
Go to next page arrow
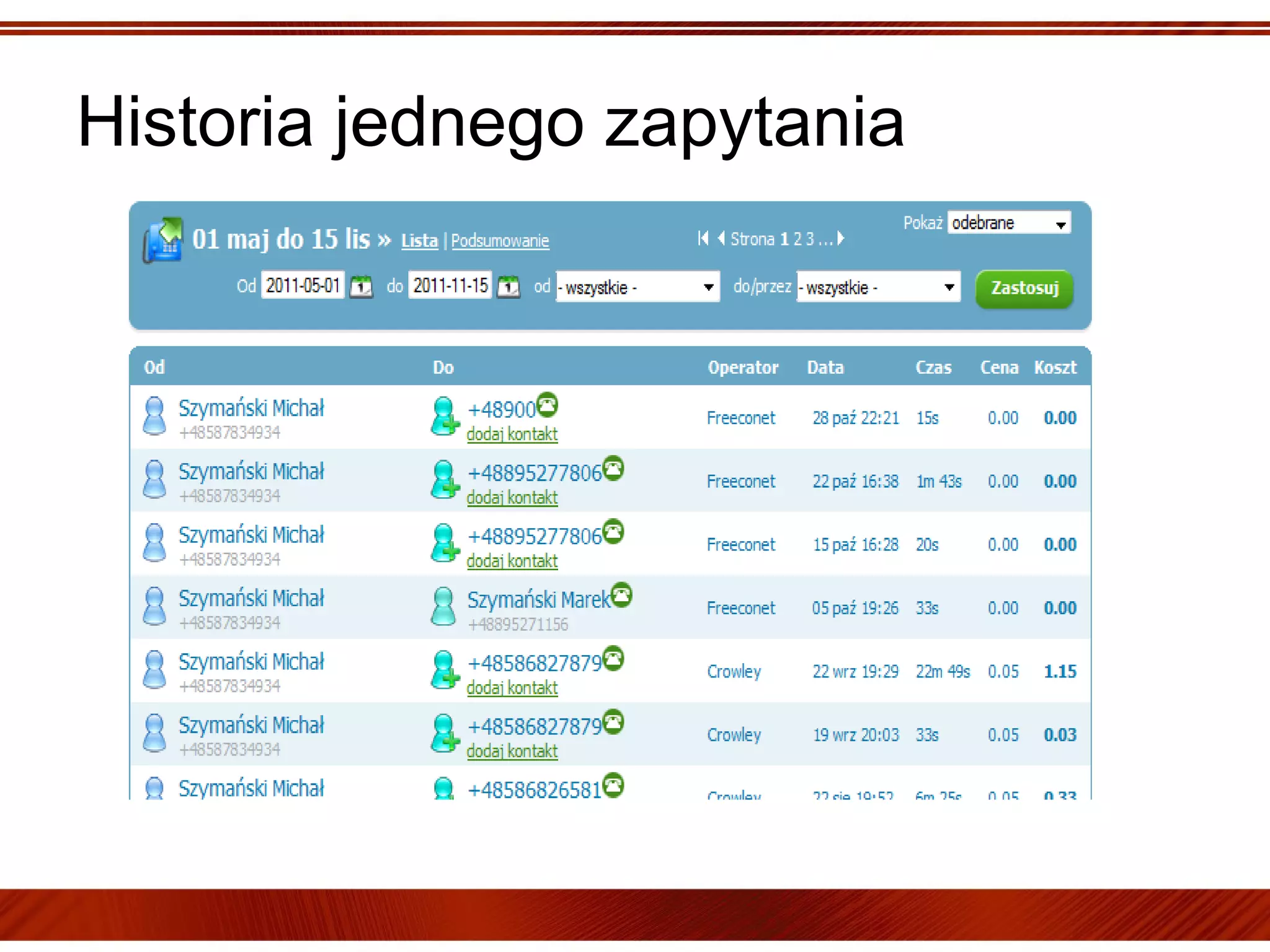[841, 239]
